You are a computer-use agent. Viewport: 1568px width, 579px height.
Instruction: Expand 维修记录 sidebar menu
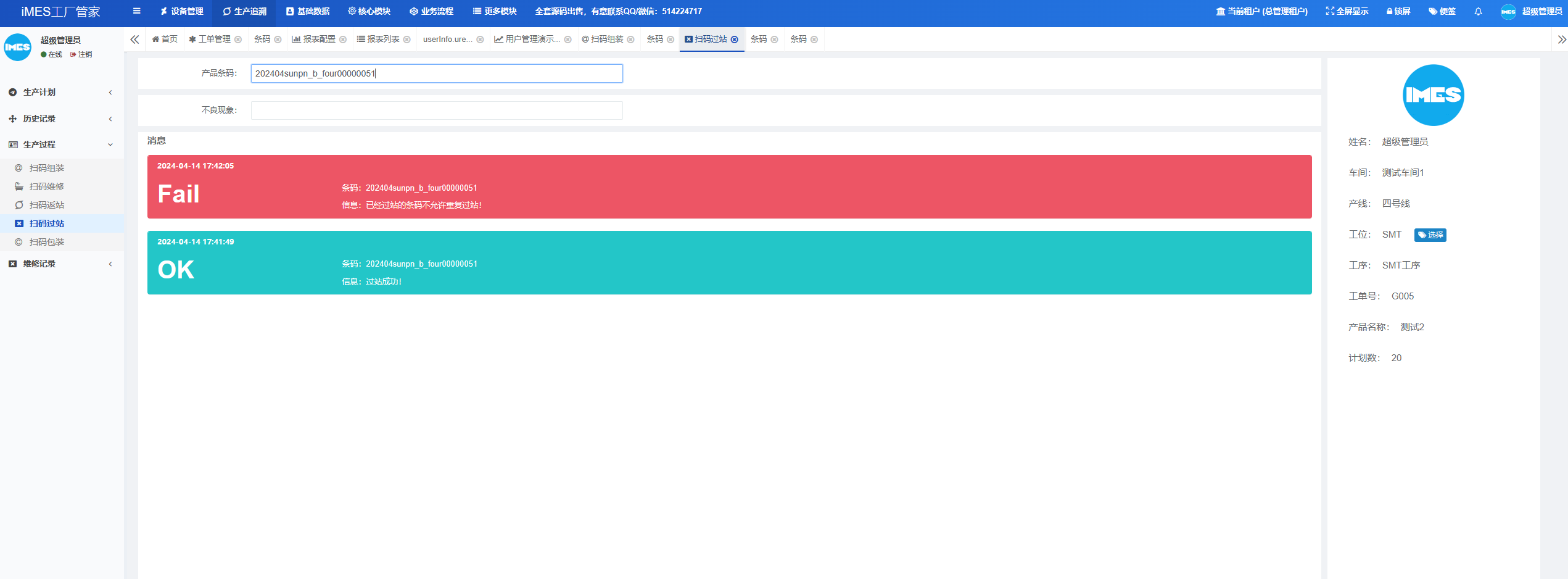click(x=62, y=264)
